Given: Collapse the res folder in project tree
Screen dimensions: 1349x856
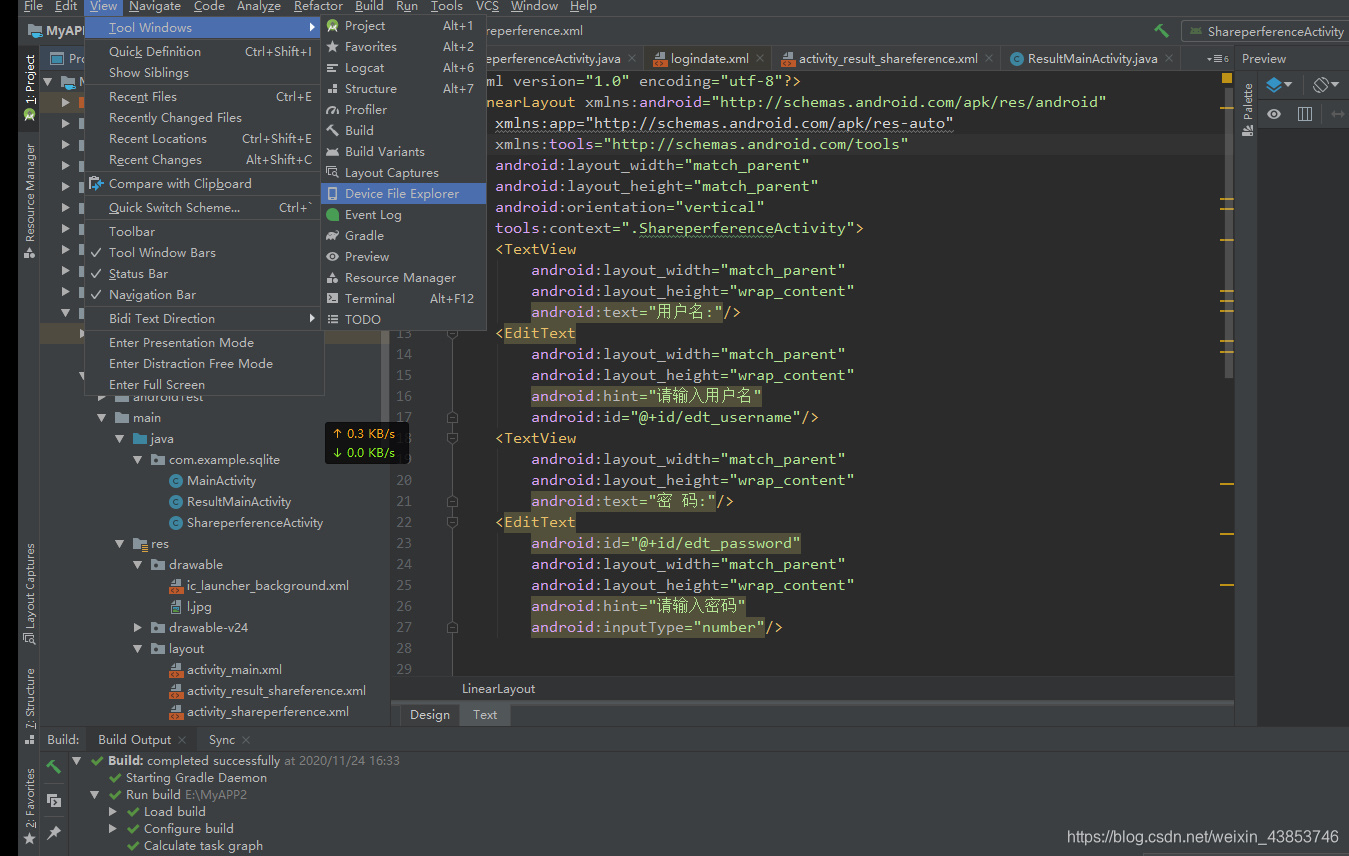Looking at the screenshot, I should tap(120, 544).
